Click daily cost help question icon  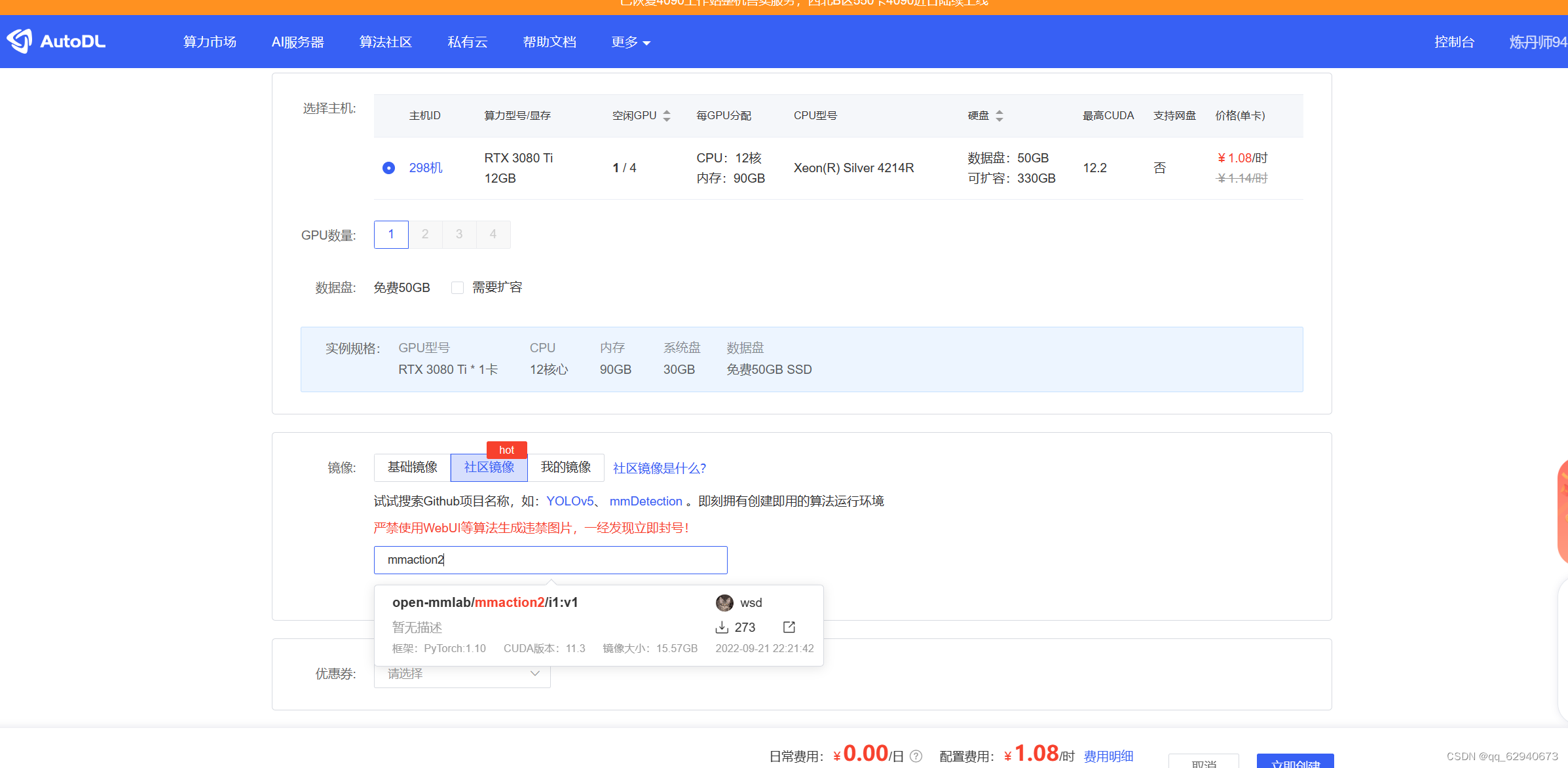[x=916, y=756]
